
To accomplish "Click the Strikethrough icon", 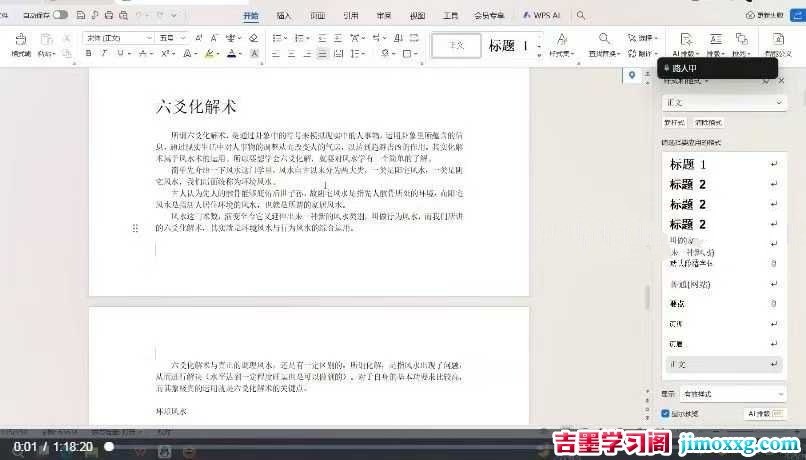I will (x=143, y=53).
